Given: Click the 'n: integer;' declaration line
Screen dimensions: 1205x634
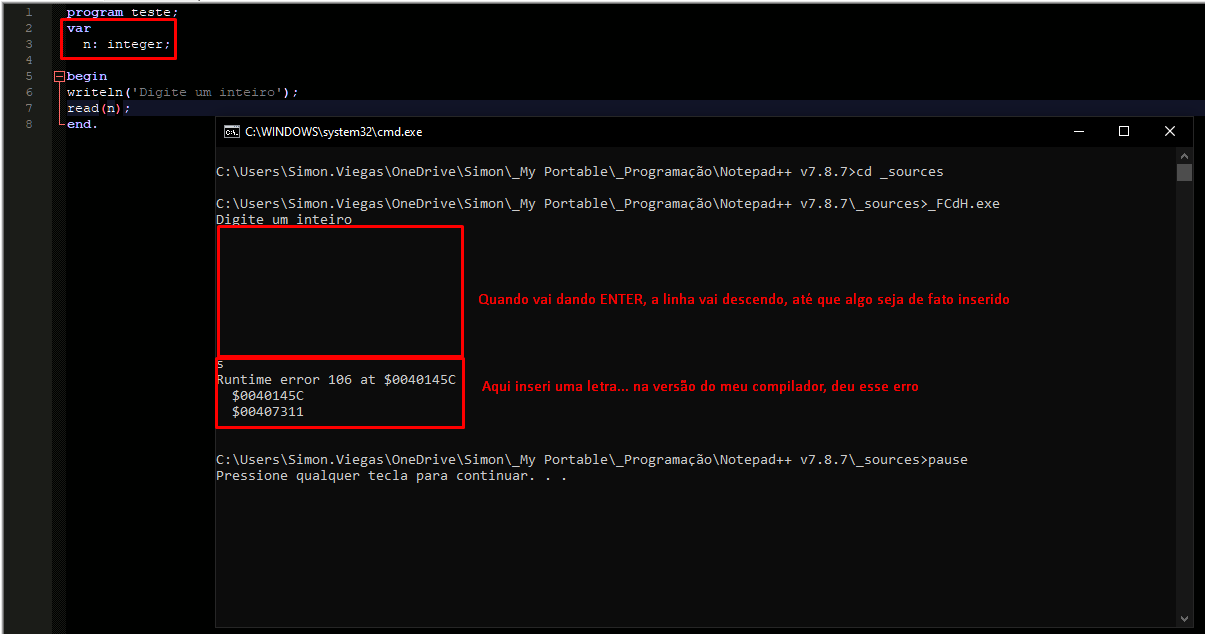Looking at the screenshot, I should point(127,44).
